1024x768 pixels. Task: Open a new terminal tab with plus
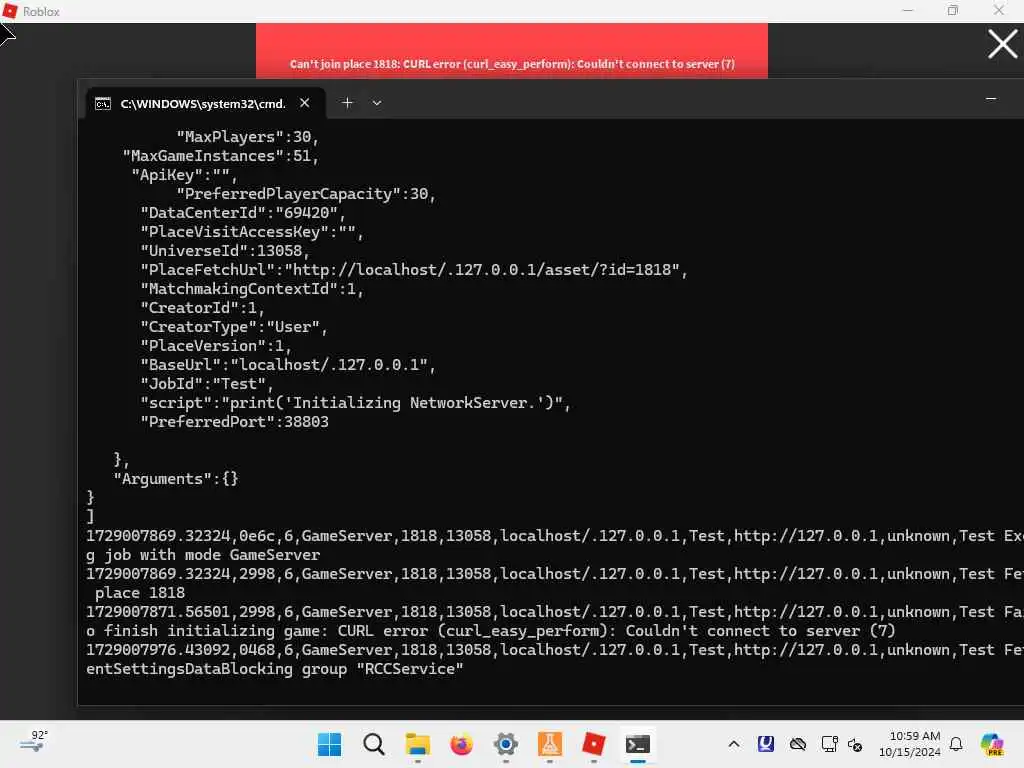pyautogui.click(x=347, y=103)
